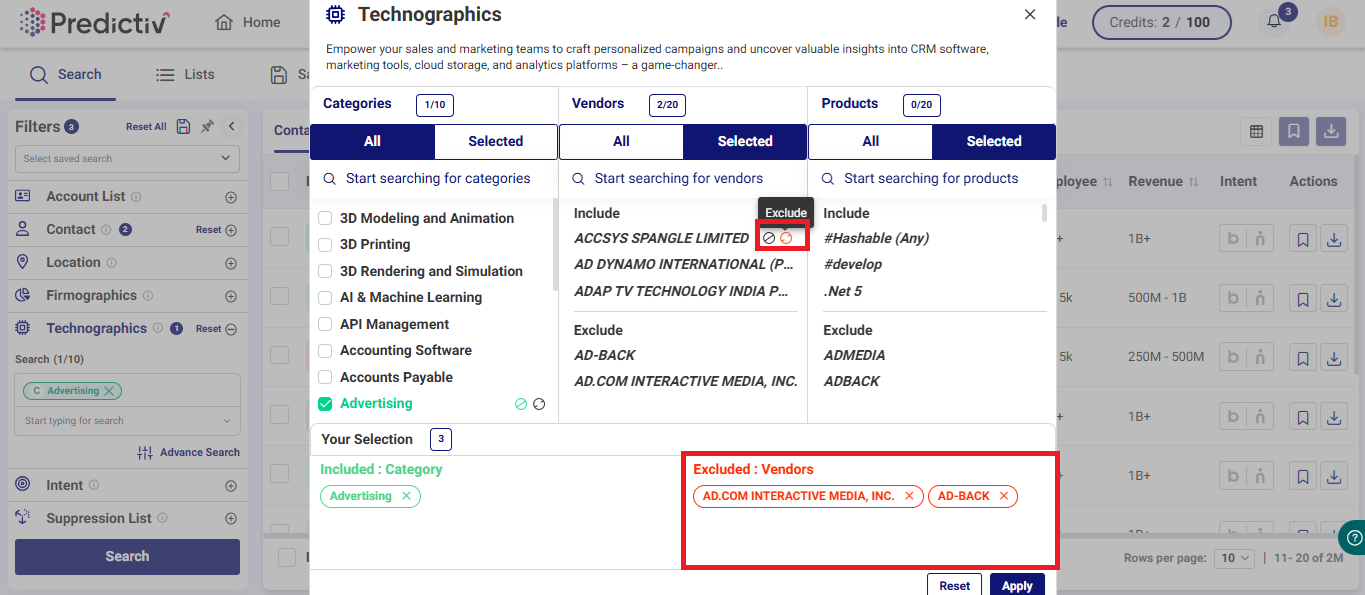
Task: Expand the Intent filter
Action: tap(231, 486)
